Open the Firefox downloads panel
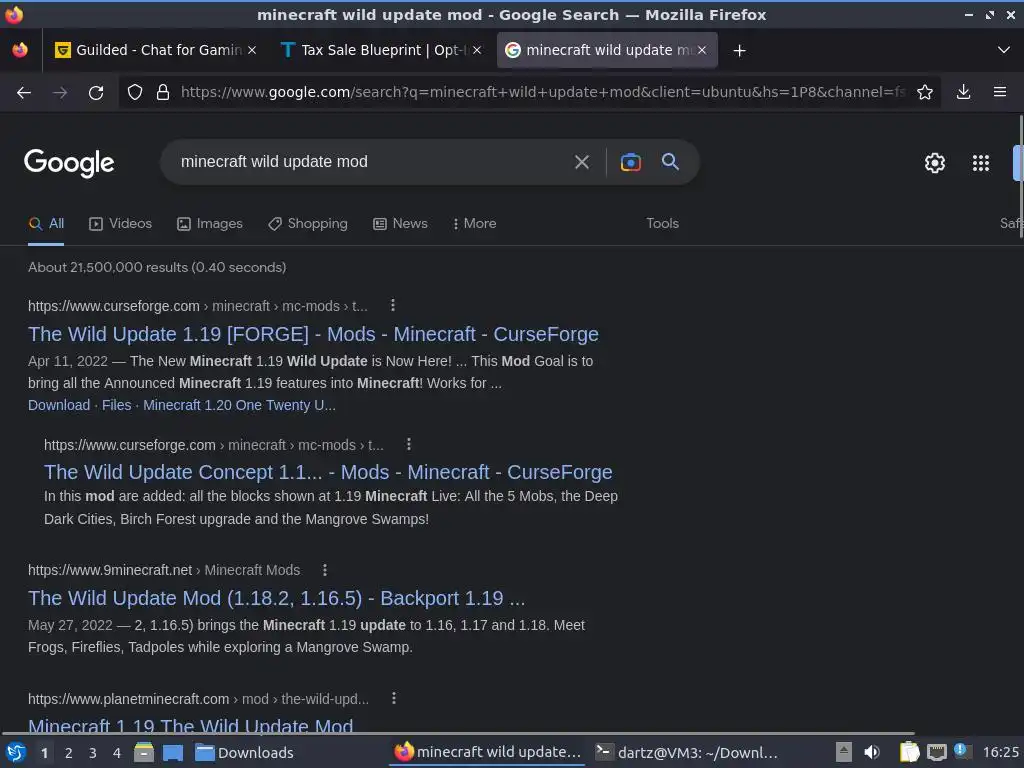This screenshot has height=768, width=1024. [963, 92]
